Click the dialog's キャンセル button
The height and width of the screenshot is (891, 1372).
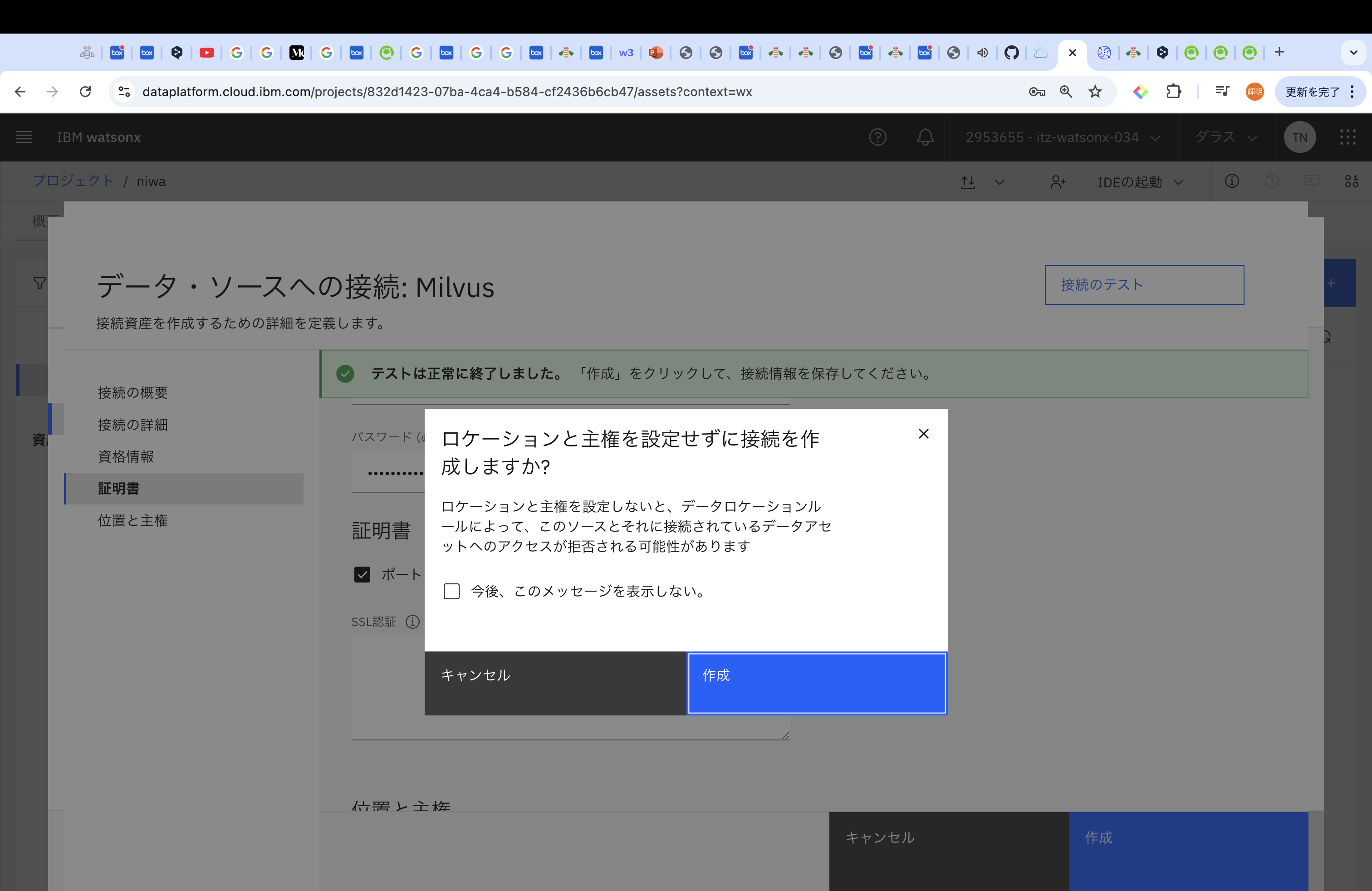pyautogui.click(x=555, y=683)
